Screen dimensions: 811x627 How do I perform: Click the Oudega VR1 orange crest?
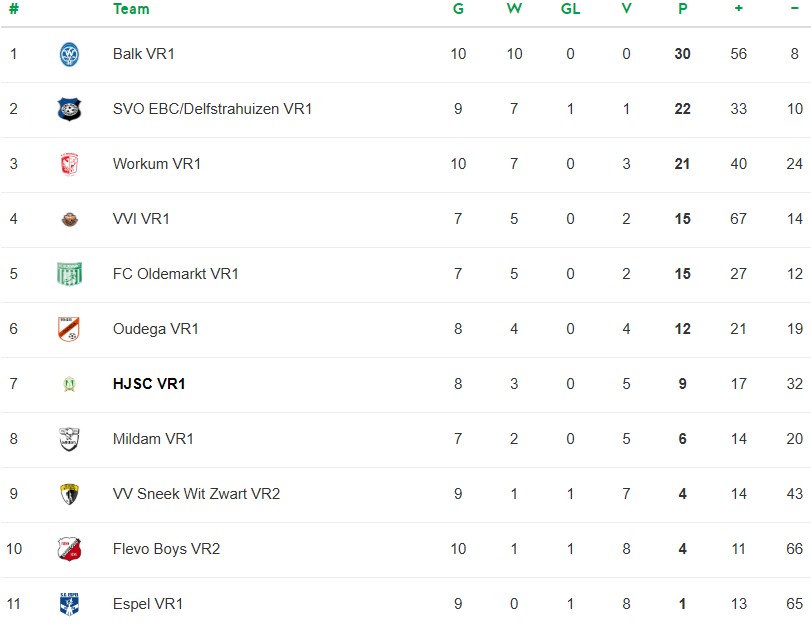pyautogui.click(x=69, y=329)
